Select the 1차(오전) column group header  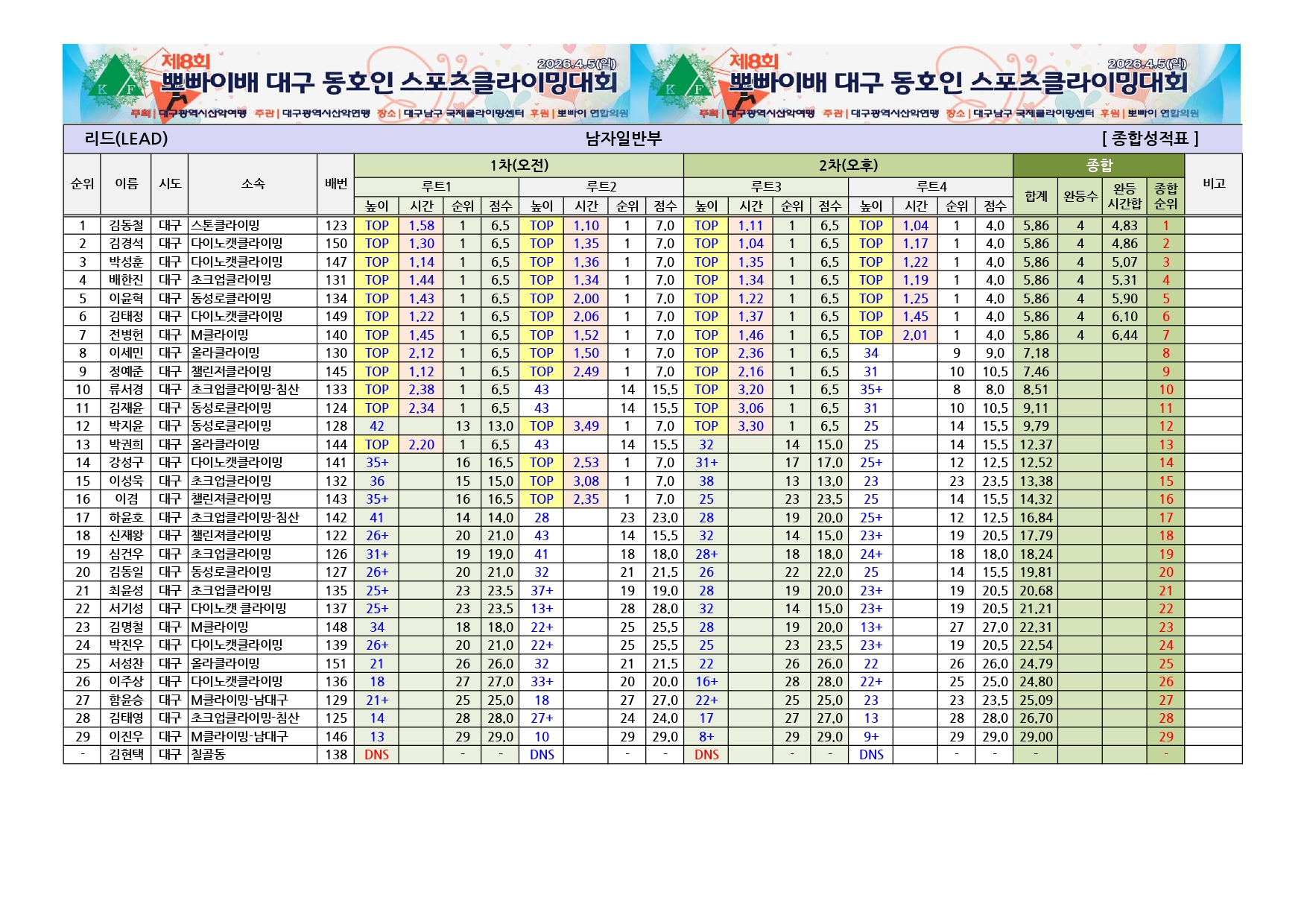coord(519,165)
